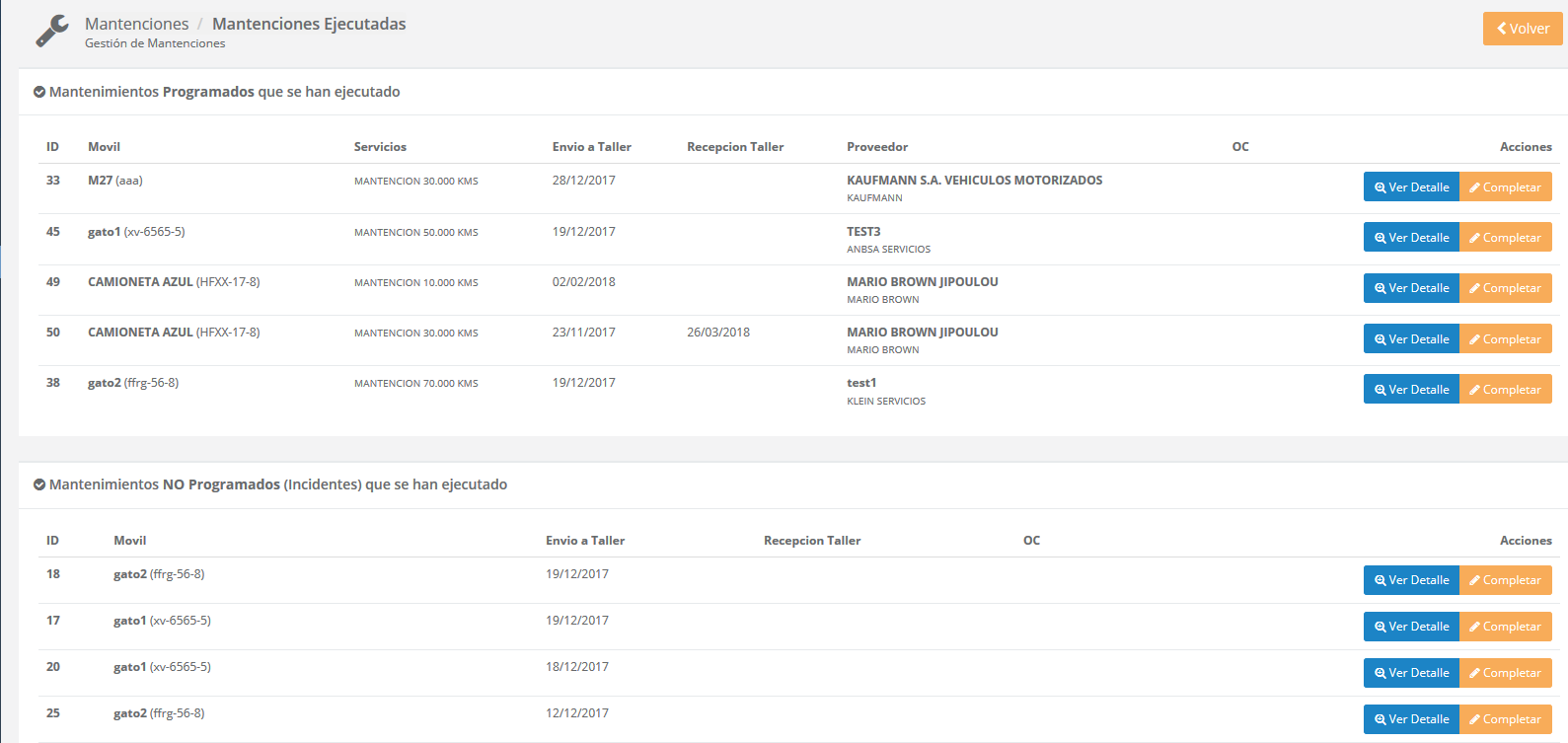Click the wrench icon beside Mantenciones title
Screen dimensions: 1568x743
[x=52, y=31]
